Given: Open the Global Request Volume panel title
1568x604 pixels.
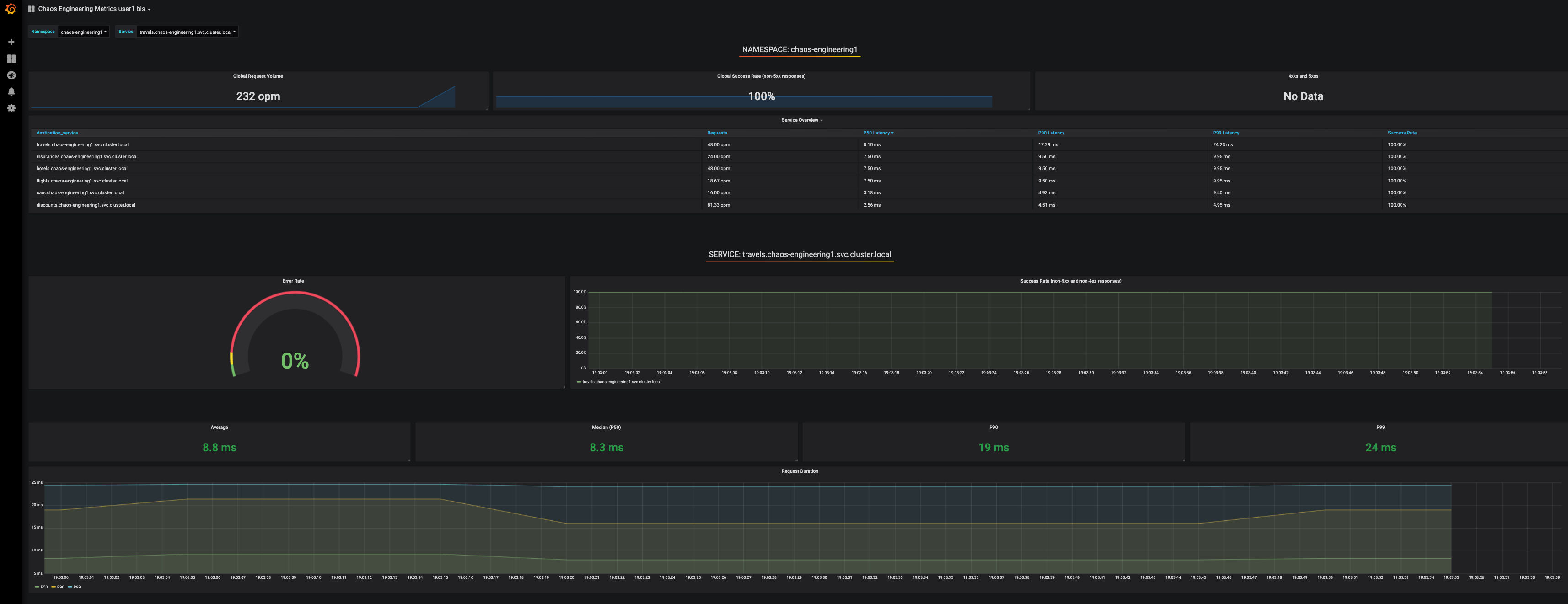Looking at the screenshot, I should click(258, 76).
